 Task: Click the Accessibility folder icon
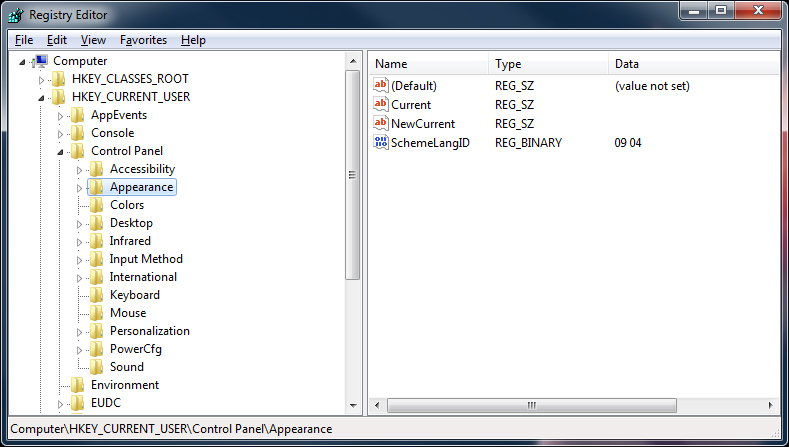(97, 169)
